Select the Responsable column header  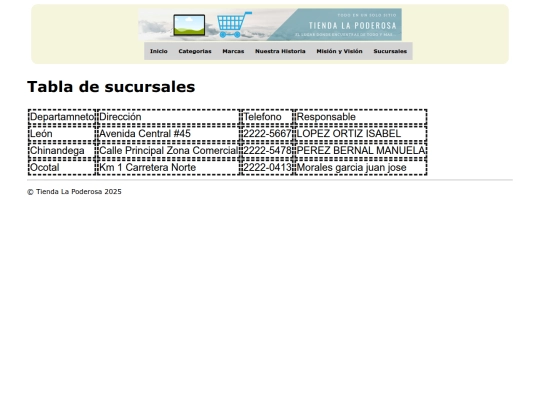click(x=361, y=117)
